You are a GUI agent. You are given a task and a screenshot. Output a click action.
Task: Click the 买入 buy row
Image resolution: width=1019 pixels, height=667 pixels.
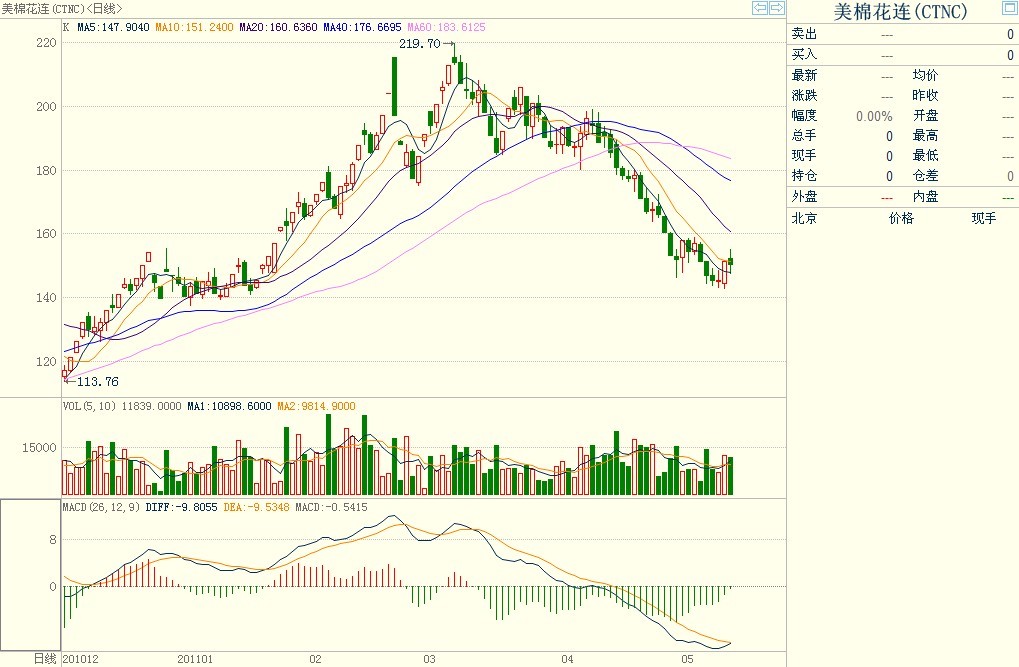[804, 54]
